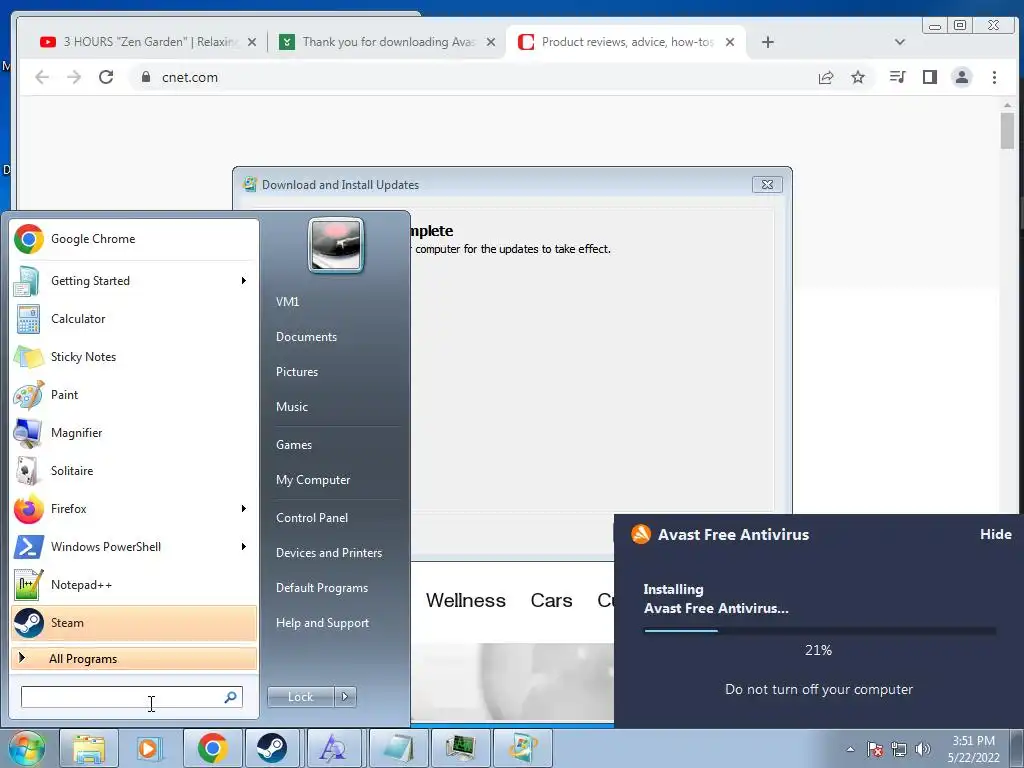1024x768 pixels.
Task: Reload the cnet.com page
Action: [x=106, y=77]
